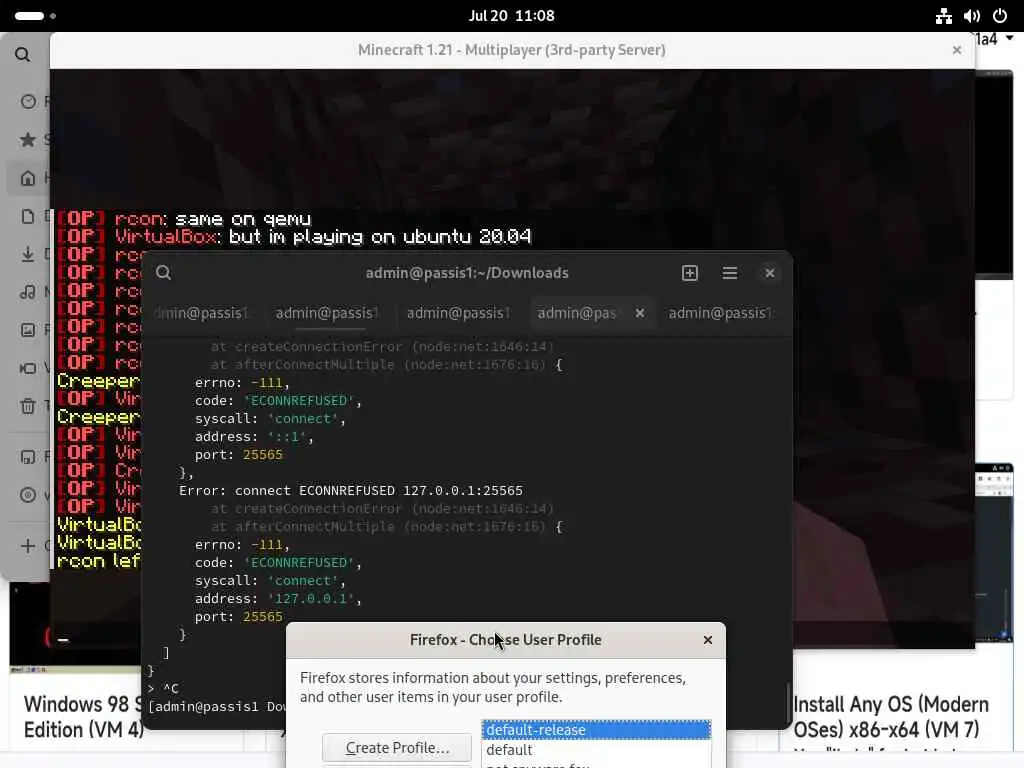Viewport: 1024px width, 768px height.
Task: Close the terminal window
Action: tap(770, 273)
